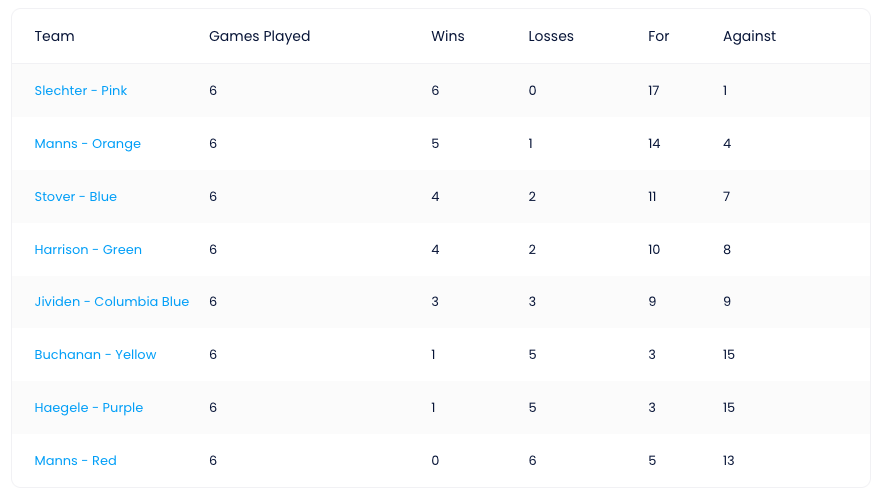Click the Against column header
884x497 pixels.
click(749, 36)
